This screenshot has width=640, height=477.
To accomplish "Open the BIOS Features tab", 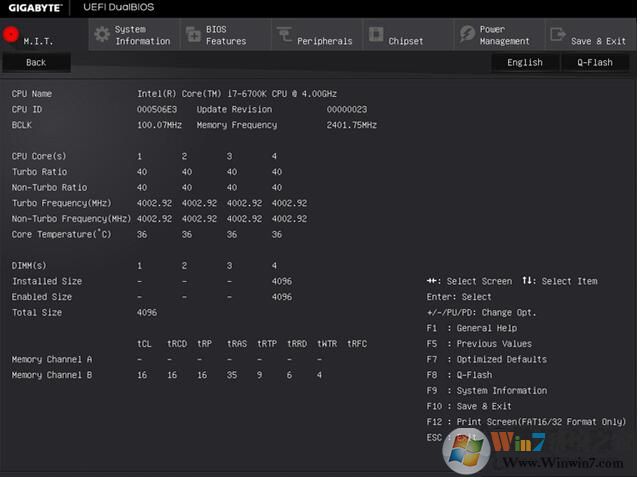I will [225, 35].
